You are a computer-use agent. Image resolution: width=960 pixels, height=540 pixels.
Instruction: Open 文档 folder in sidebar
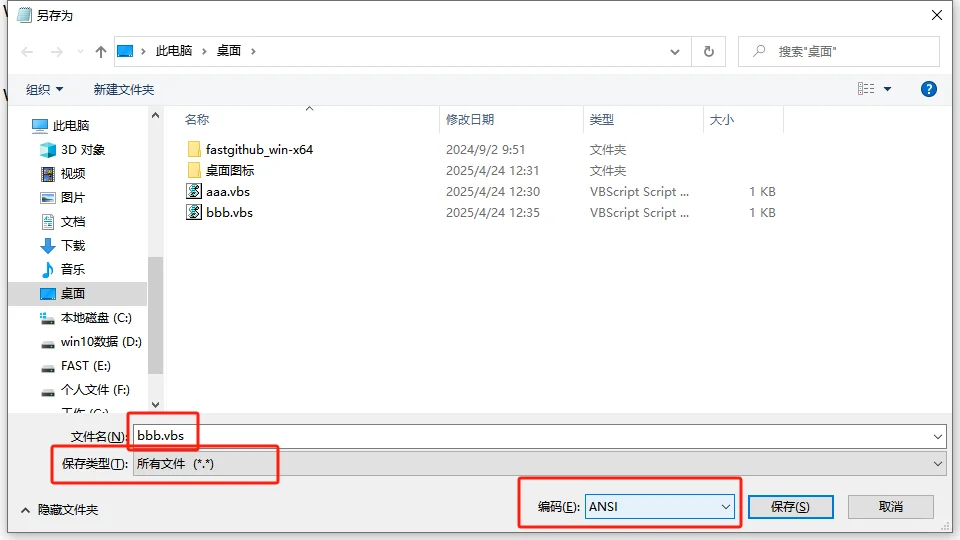click(73, 222)
